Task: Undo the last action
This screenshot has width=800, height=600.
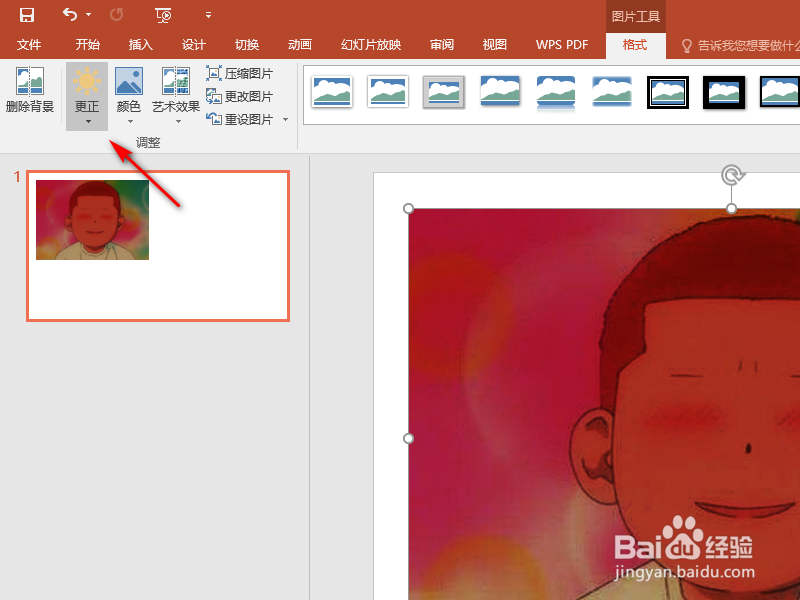Action: [69, 14]
